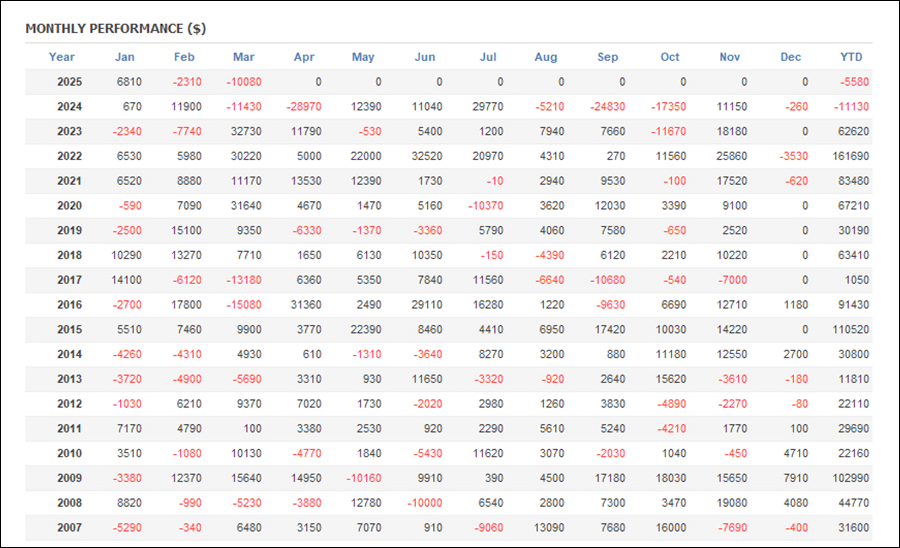Click the MONTHLY PERFORMANCE ($) title
900x548 pixels.
115,29
